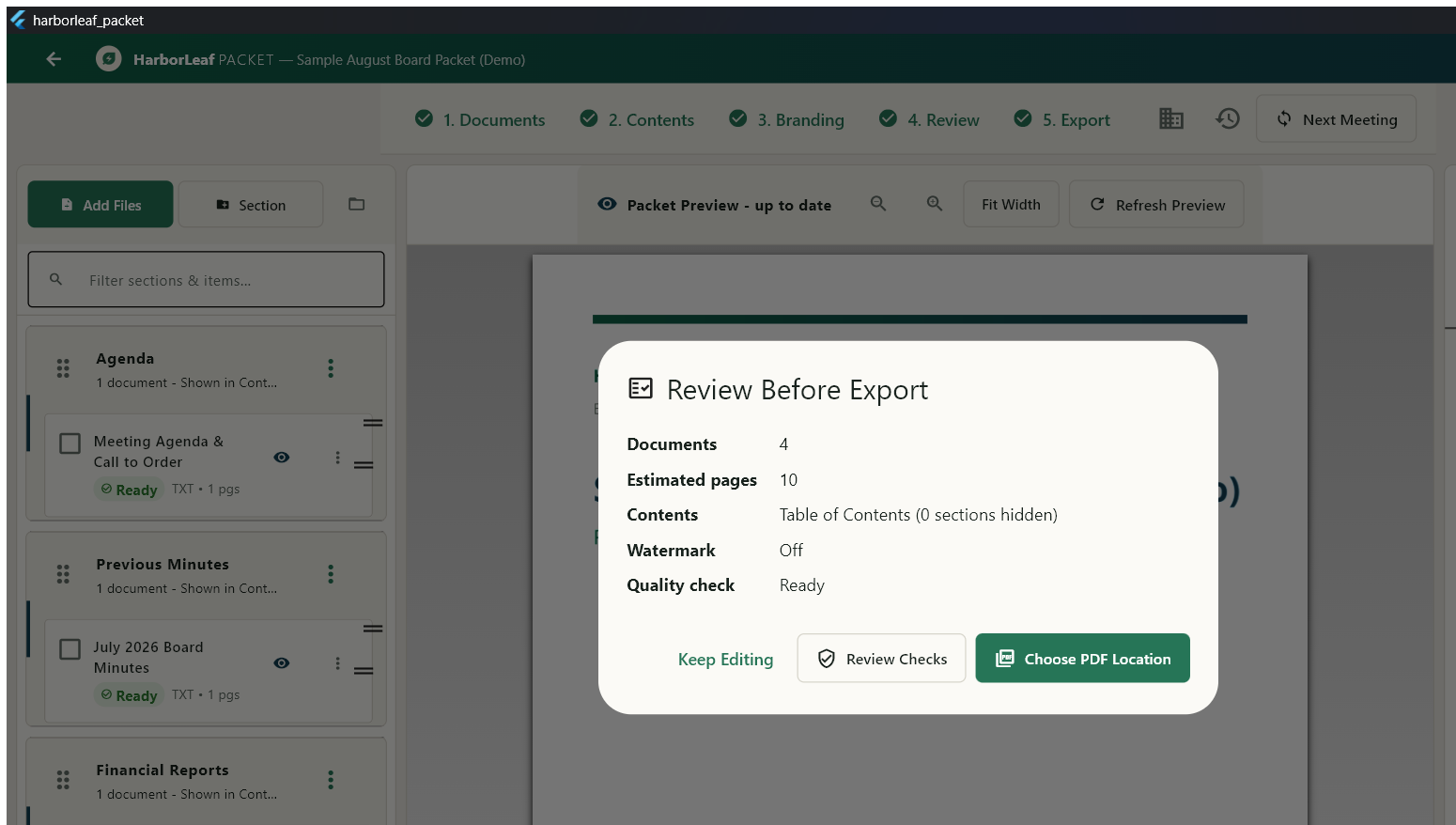The height and width of the screenshot is (825, 1456).
Task: Click 'Table of Contents (0 sections hidden)' text
Action: click(919, 515)
